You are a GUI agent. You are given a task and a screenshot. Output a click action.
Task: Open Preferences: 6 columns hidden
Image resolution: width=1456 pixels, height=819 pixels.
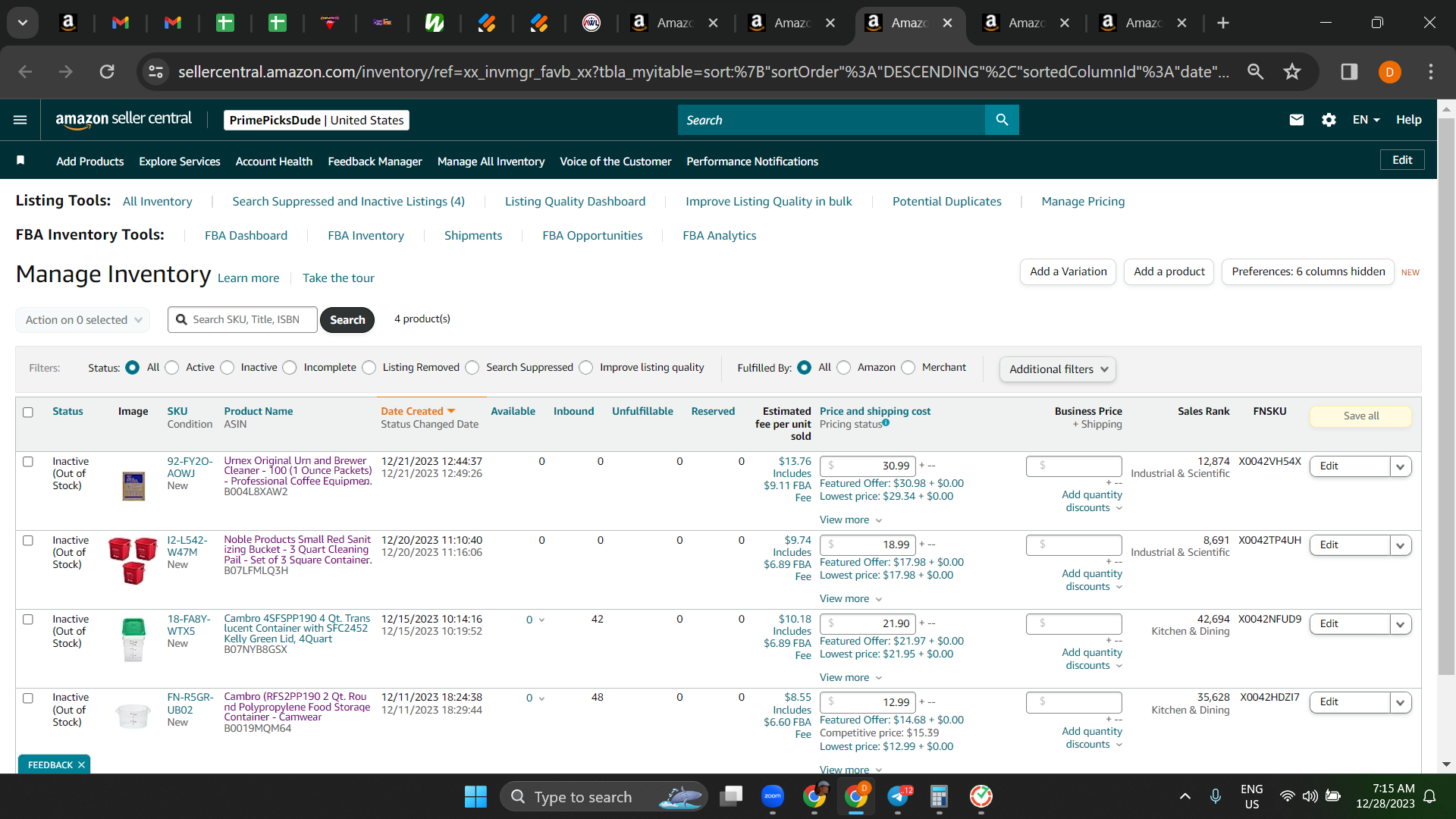(x=1308, y=271)
